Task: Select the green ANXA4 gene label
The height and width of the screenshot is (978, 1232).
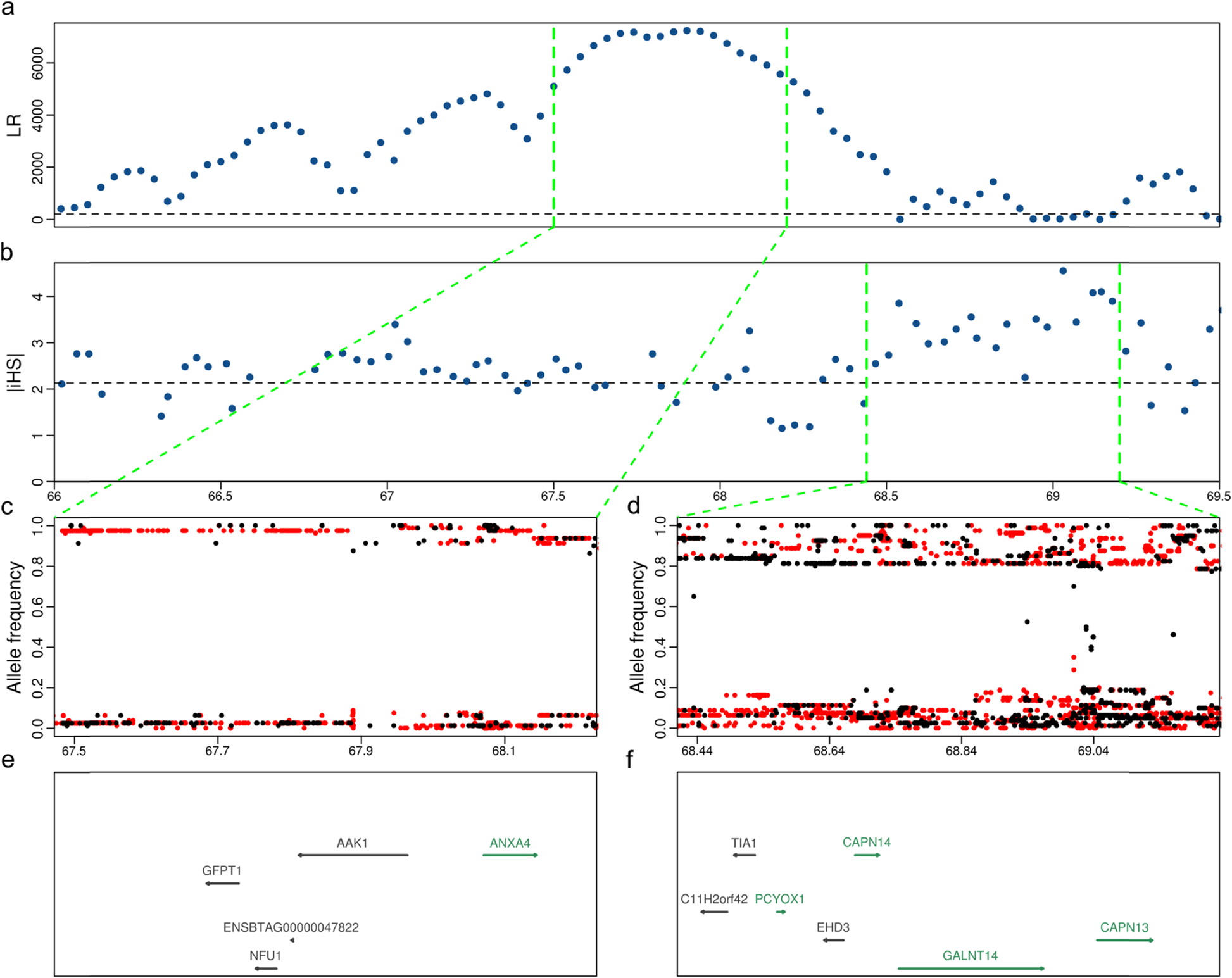Action: tap(510, 843)
